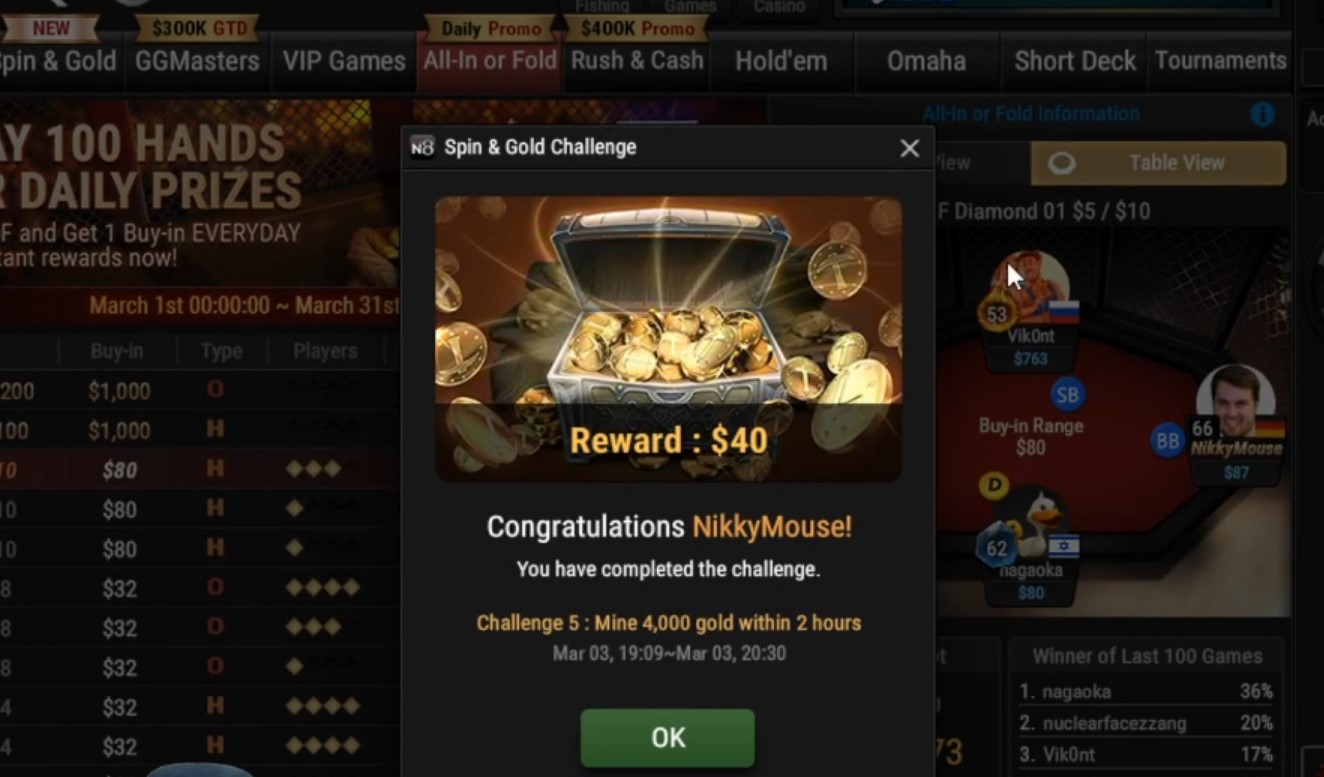Click the All-In or Fold information icon

pyautogui.click(x=1263, y=114)
